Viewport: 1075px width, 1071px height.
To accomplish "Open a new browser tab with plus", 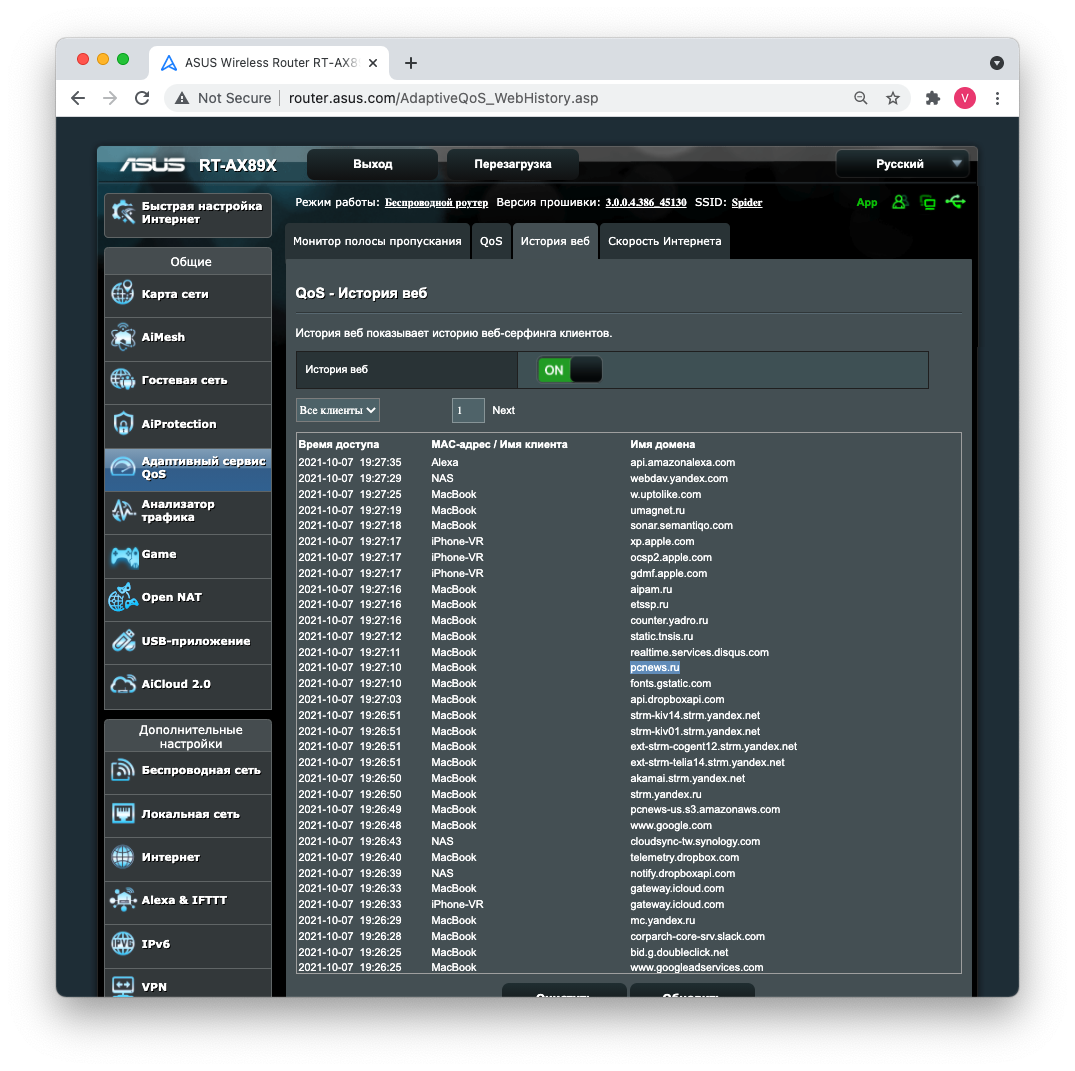I will click(411, 63).
